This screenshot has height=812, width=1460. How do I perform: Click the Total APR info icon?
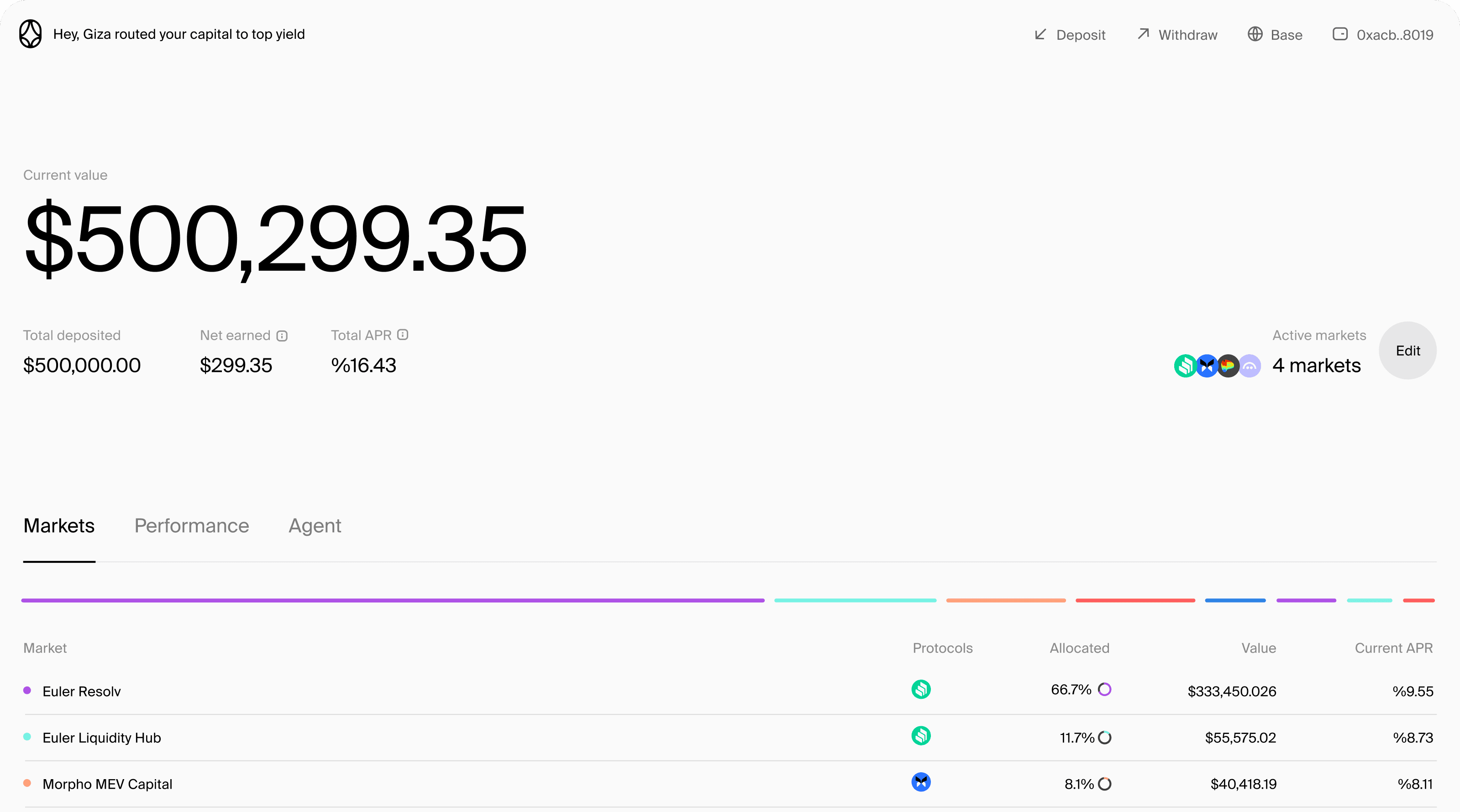[402, 335]
